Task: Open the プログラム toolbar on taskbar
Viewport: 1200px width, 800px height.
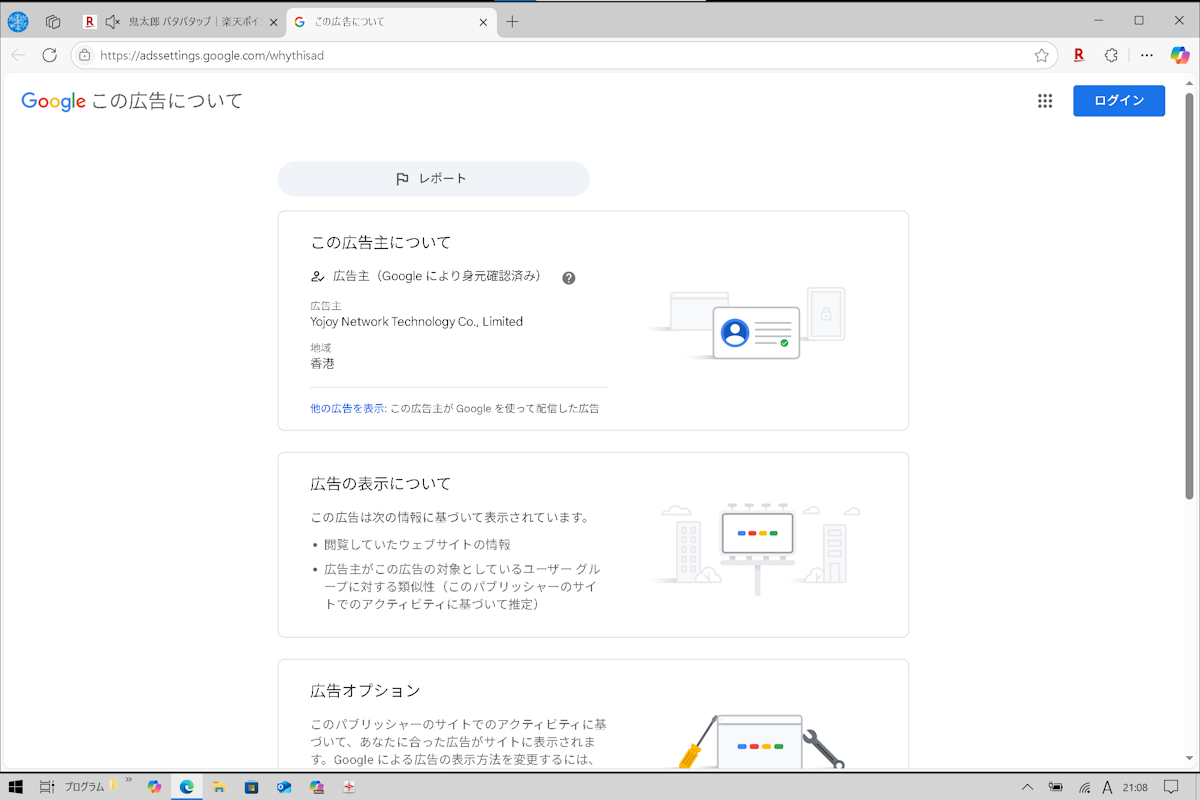Action: 85,787
